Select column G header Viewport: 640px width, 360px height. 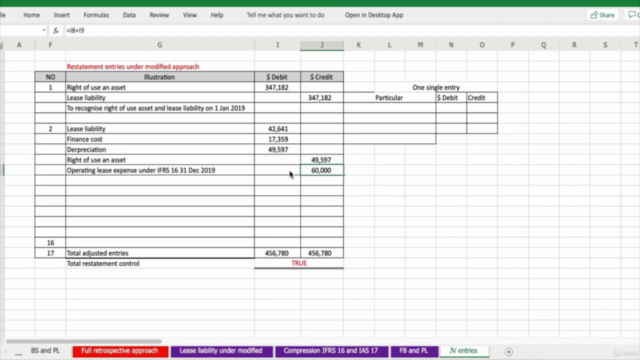[160, 45]
